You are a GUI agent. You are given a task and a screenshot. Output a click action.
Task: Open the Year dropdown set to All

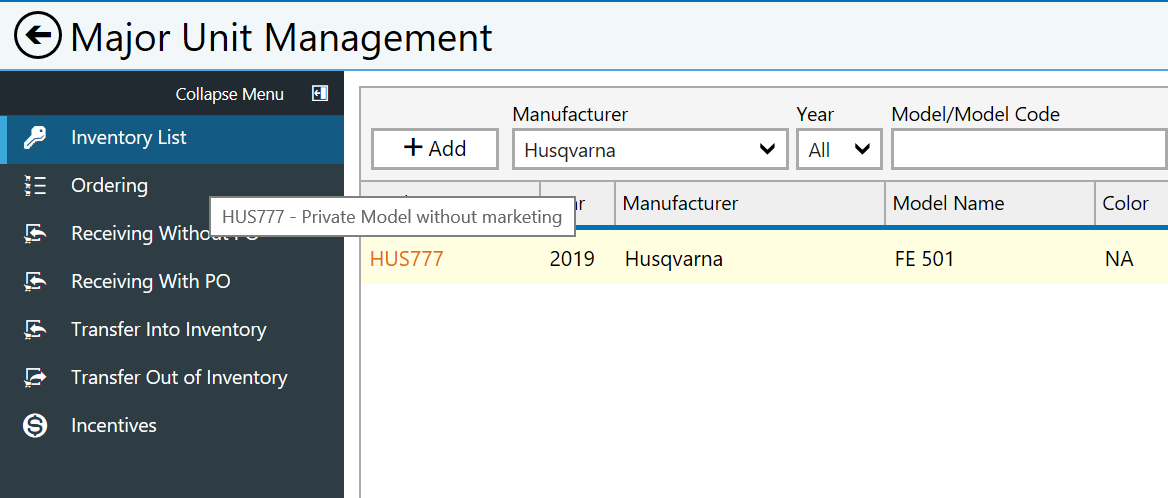[840, 150]
